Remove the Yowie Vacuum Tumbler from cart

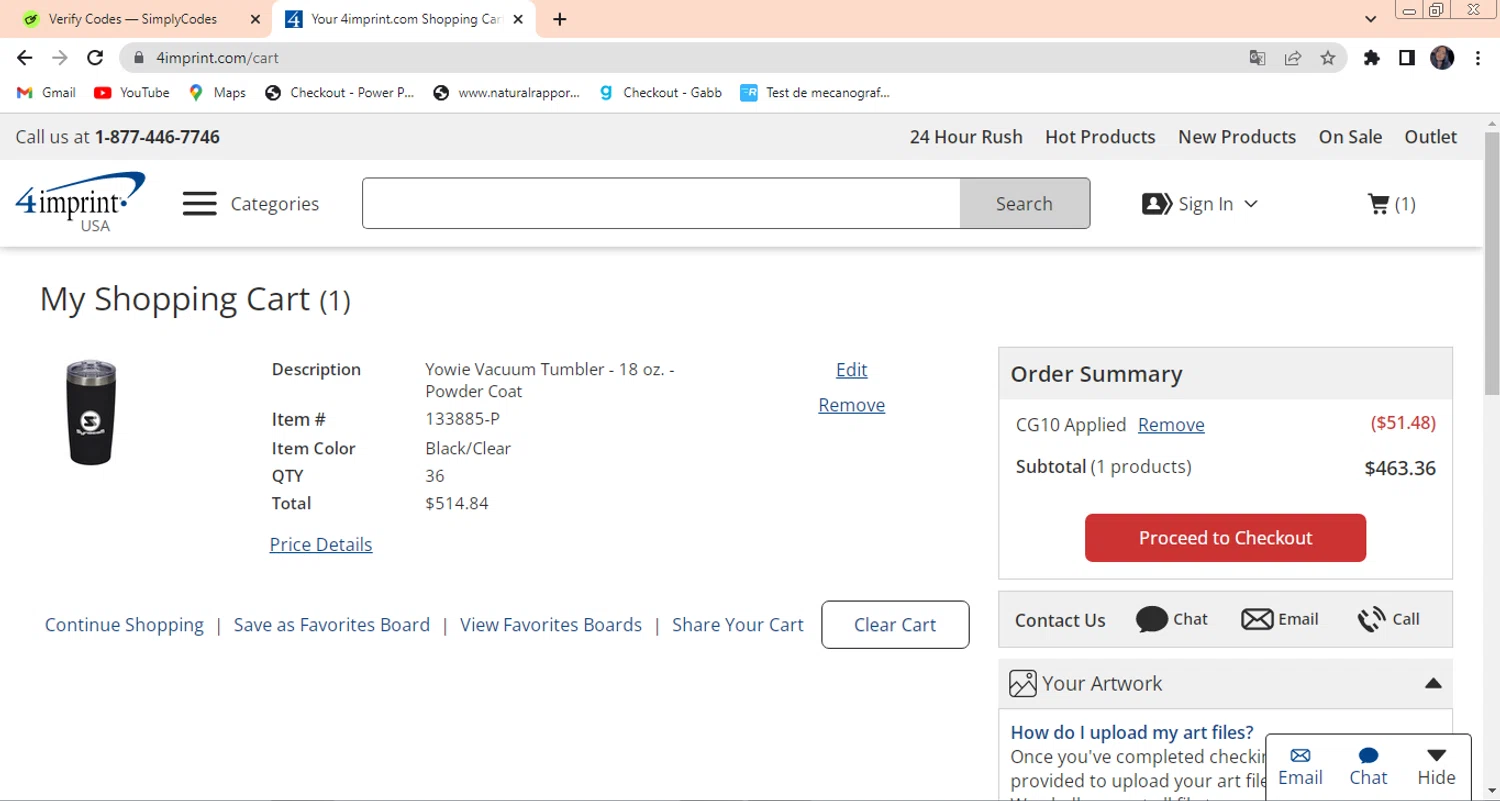pos(851,405)
